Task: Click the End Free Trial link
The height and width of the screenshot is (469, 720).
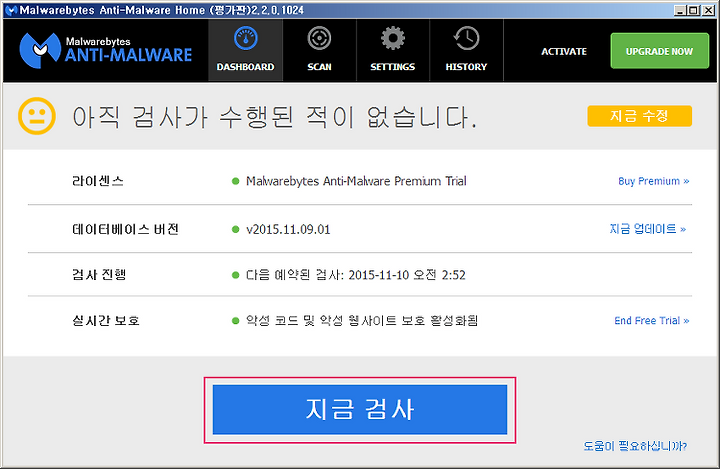Action: 652,321
